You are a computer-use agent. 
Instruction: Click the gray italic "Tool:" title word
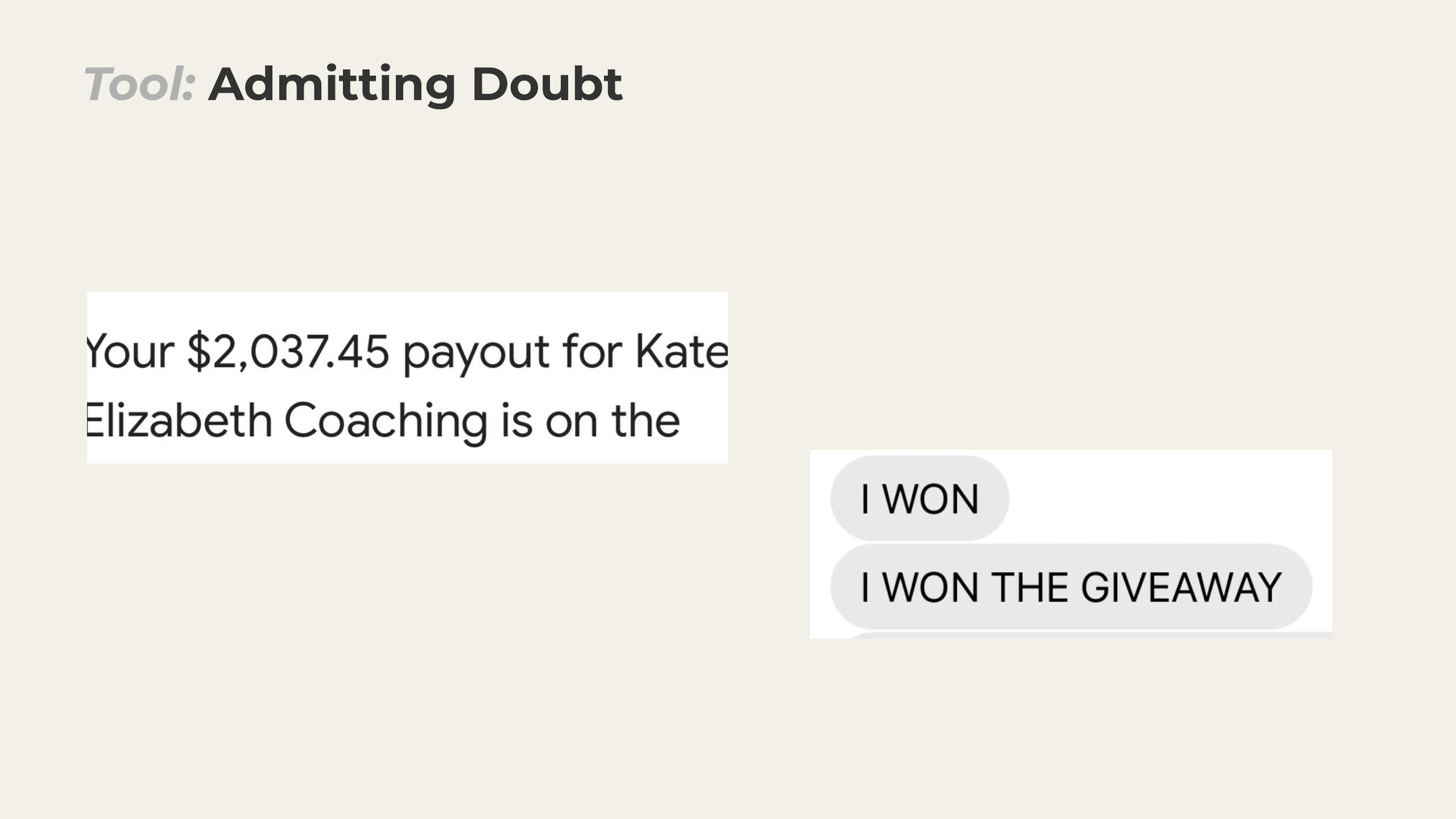pos(139,84)
